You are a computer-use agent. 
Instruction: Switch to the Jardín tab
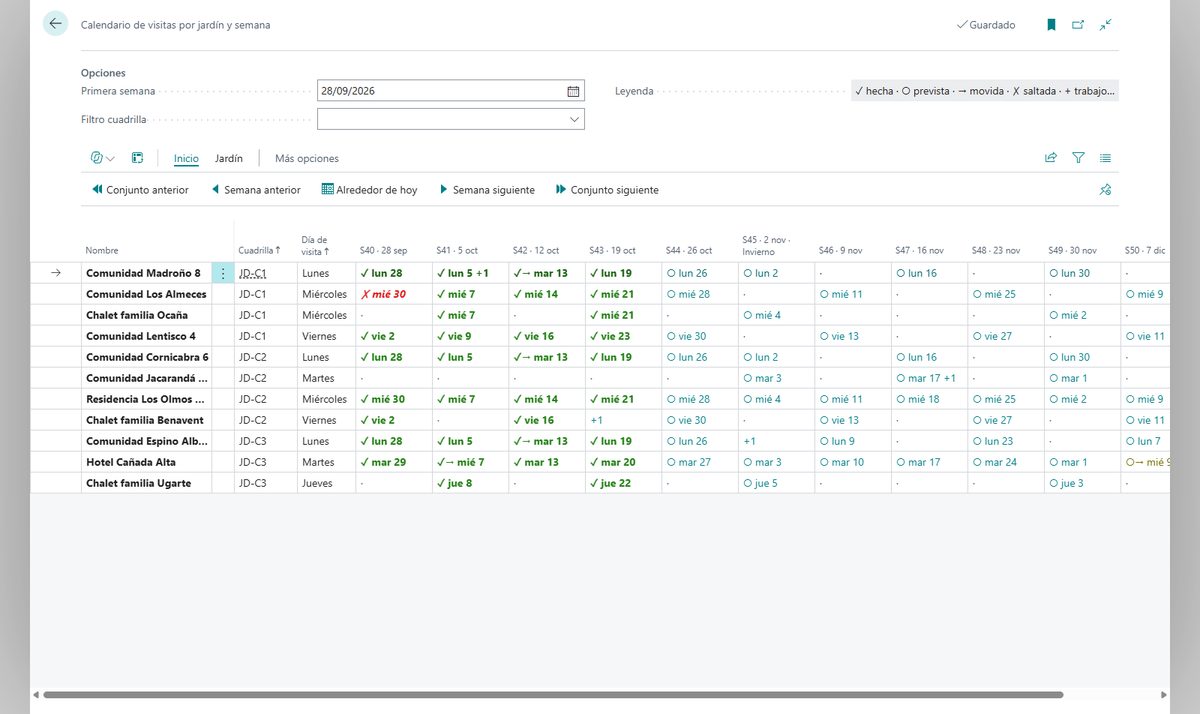click(229, 158)
